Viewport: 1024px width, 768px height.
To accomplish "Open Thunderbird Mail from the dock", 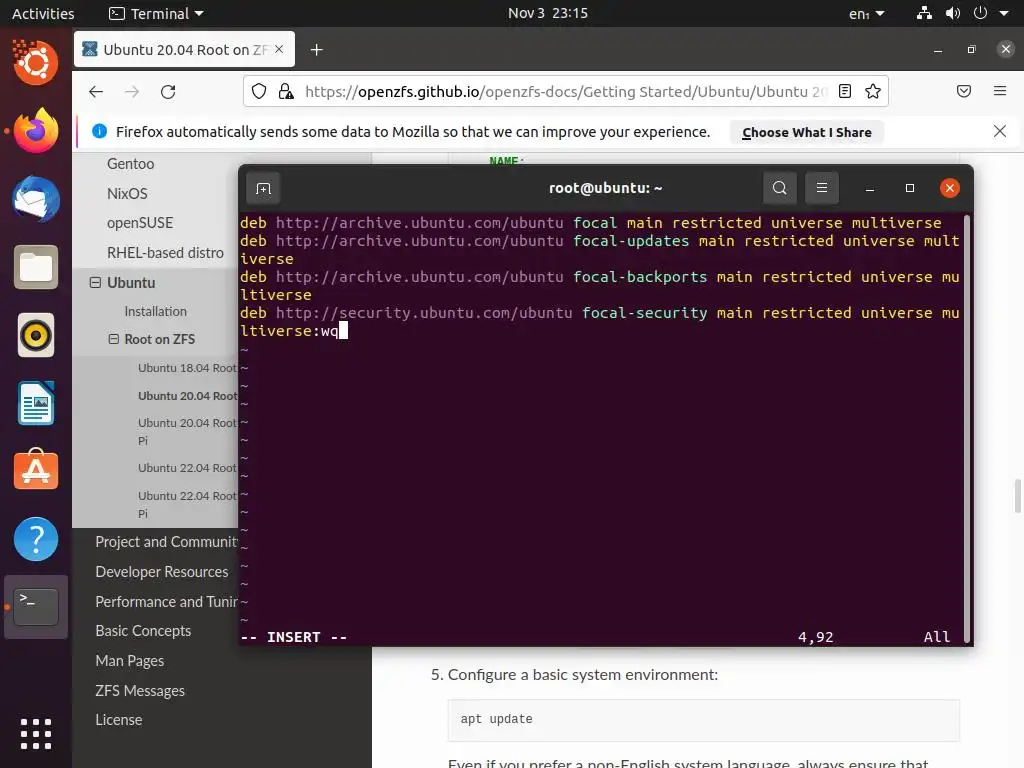I will pyautogui.click(x=36, y=199).
